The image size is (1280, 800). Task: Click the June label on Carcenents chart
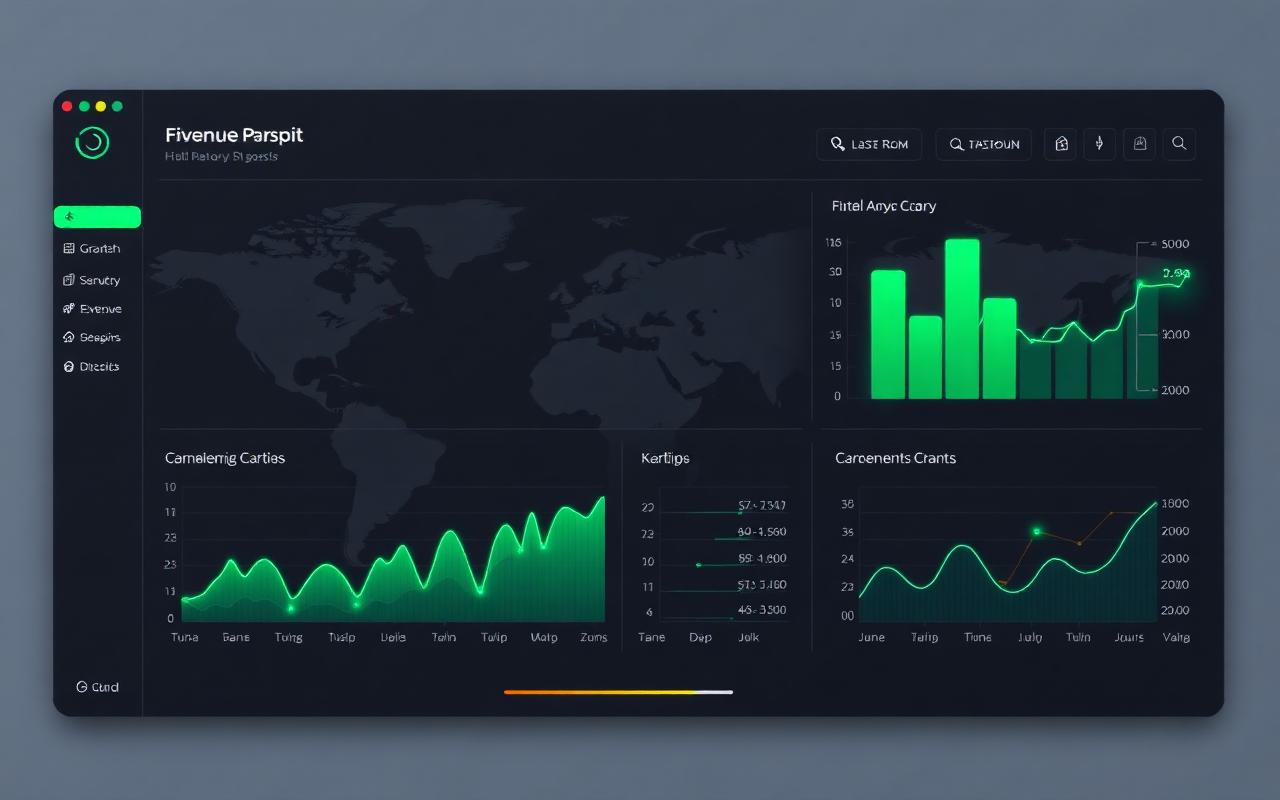pos(872,637)
